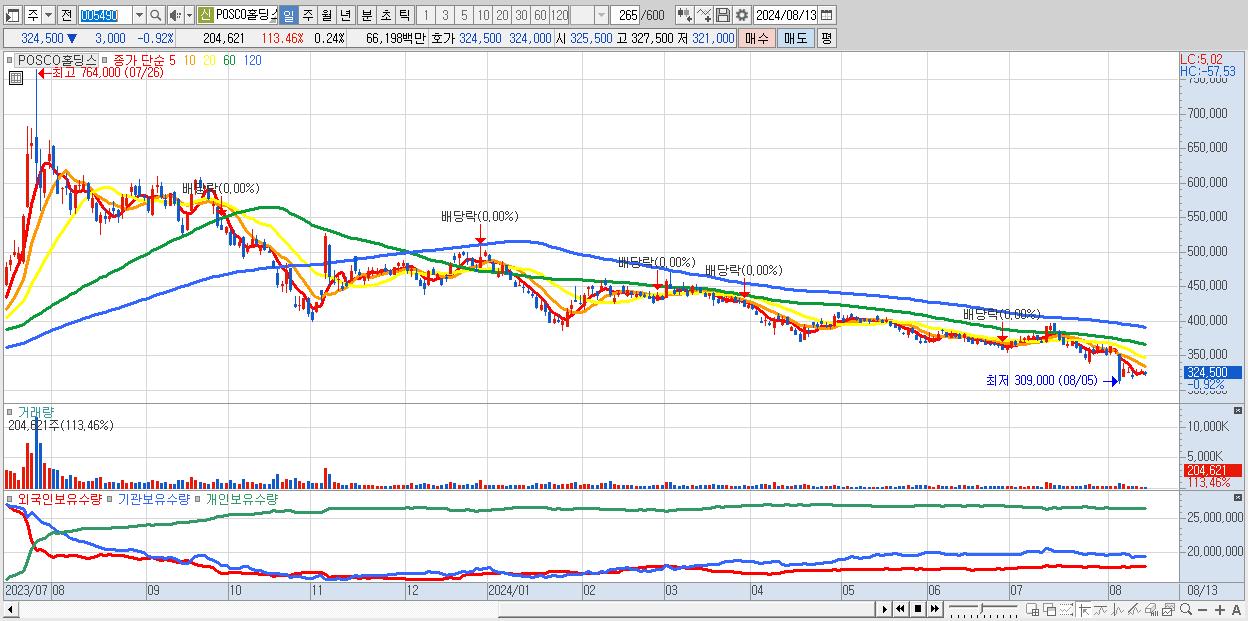
Task: Click the stop button in playback controls
Action: coord(917,609)
